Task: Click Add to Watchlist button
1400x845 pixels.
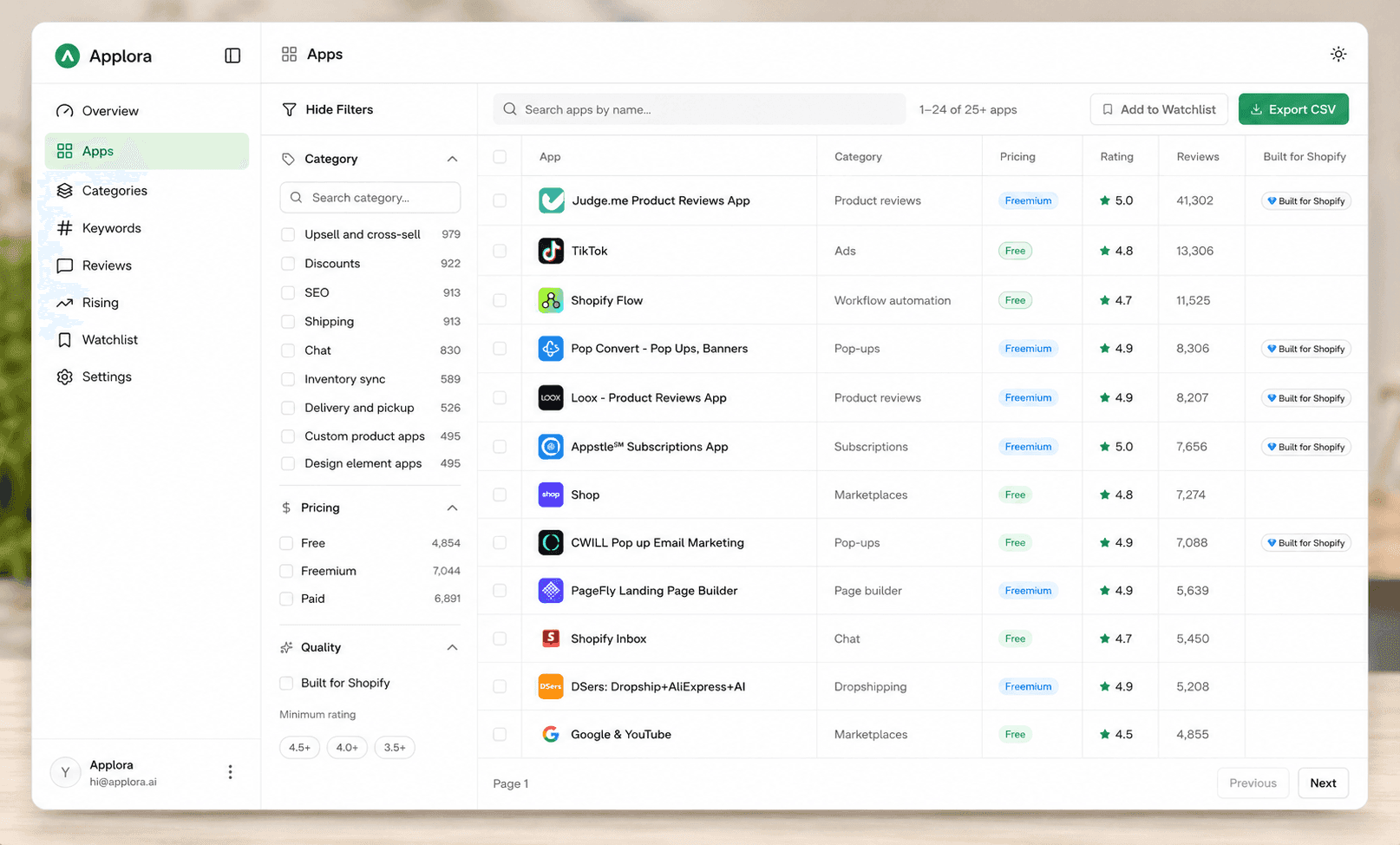Action: coord(1159,109)
